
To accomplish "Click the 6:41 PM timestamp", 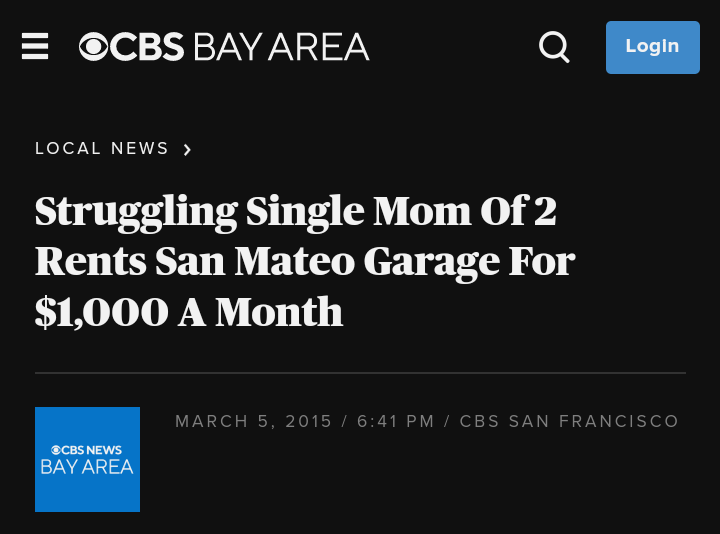I will pos(396,422).
